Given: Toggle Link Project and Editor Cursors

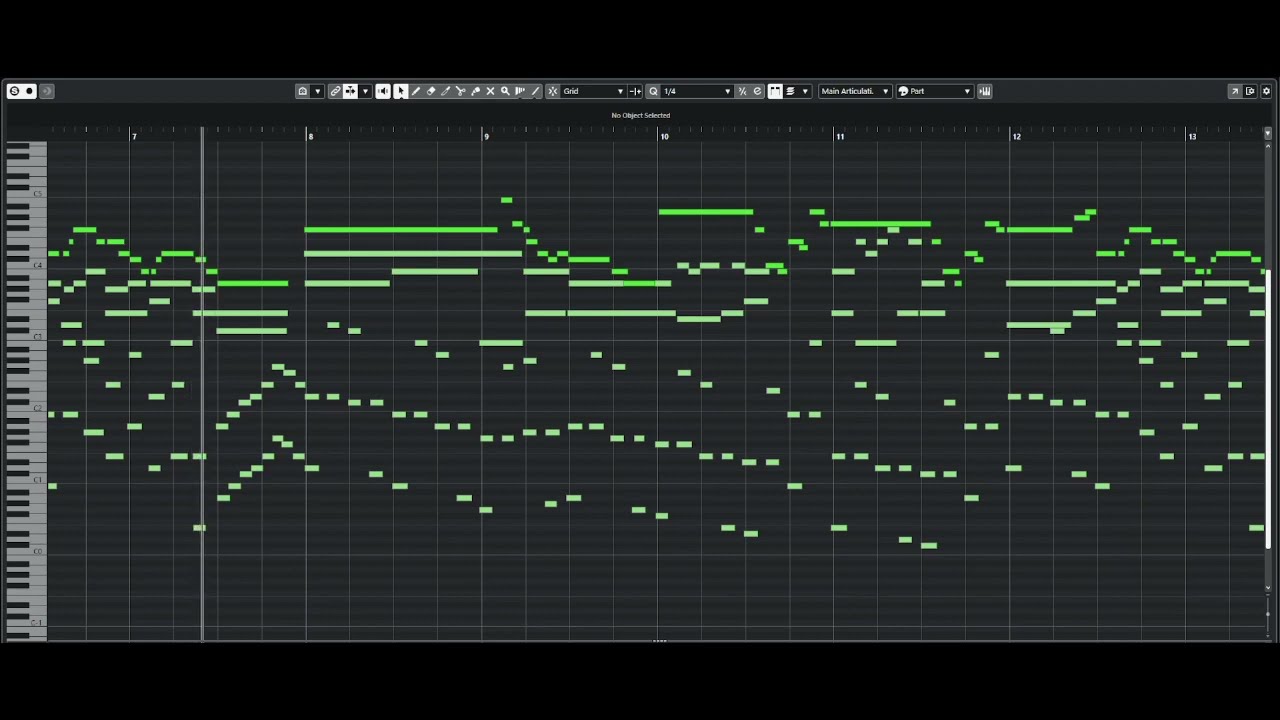Looking at the screenshot, I should click(x=335, y=91).
